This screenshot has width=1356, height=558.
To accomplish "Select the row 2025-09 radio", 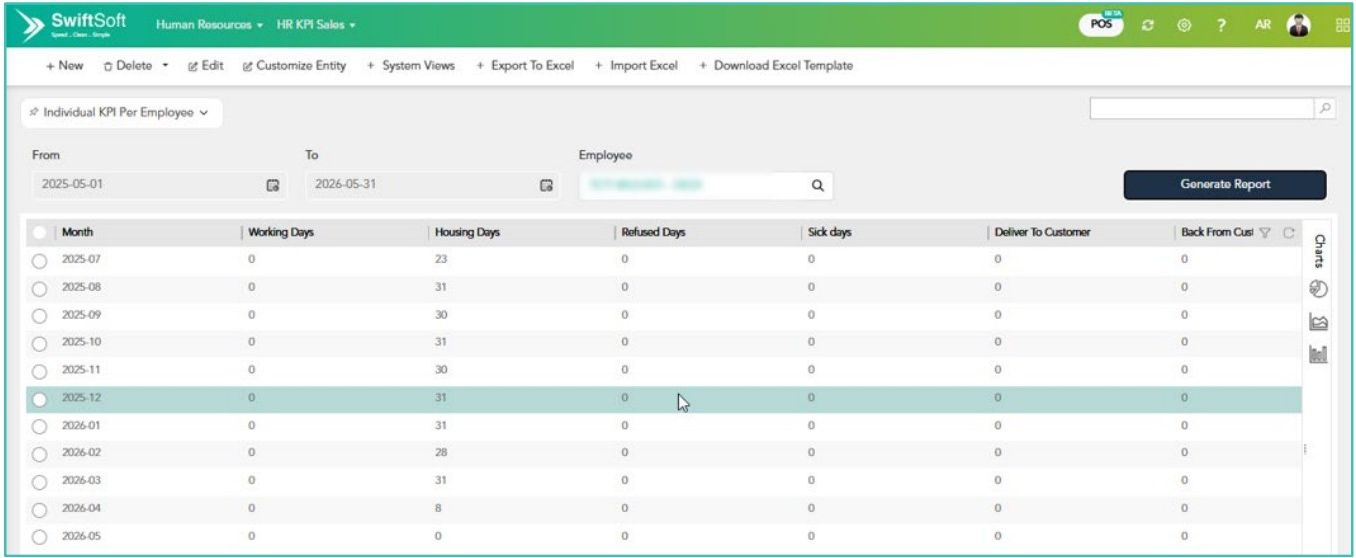I will pyautogui.click(x=40, y=315).
